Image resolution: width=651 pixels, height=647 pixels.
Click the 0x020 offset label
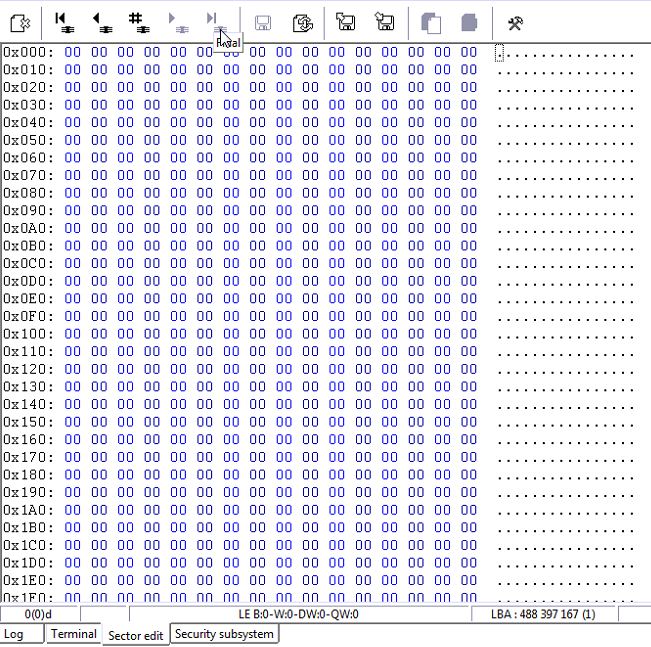[x=28, y=88]
